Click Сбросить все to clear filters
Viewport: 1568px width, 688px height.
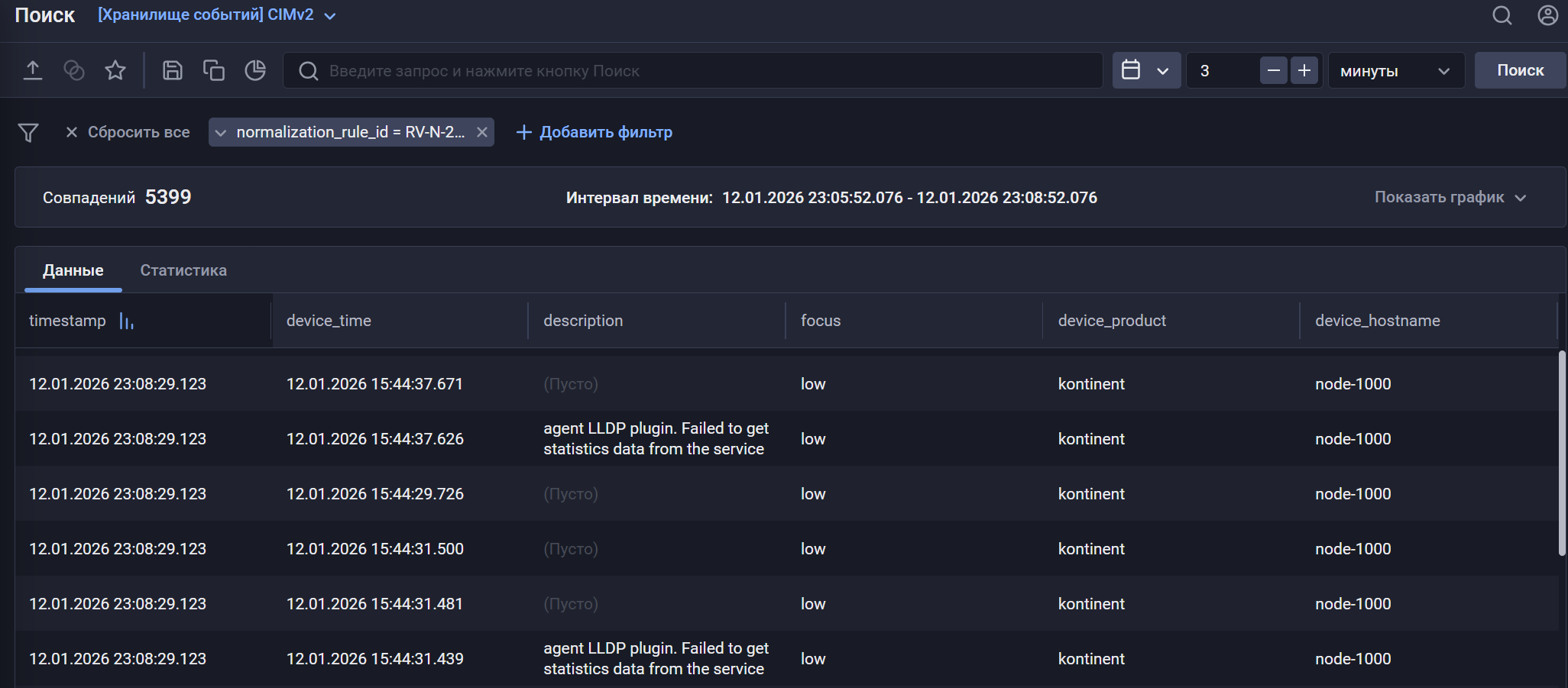(139, 131)
